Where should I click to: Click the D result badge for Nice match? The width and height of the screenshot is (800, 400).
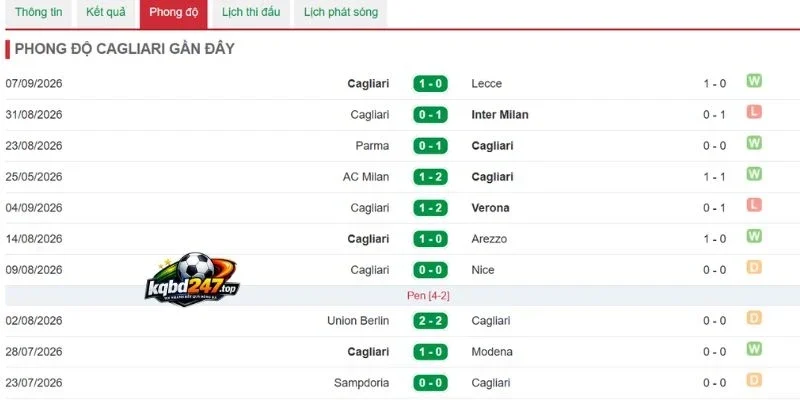click(x=754, y=267)
